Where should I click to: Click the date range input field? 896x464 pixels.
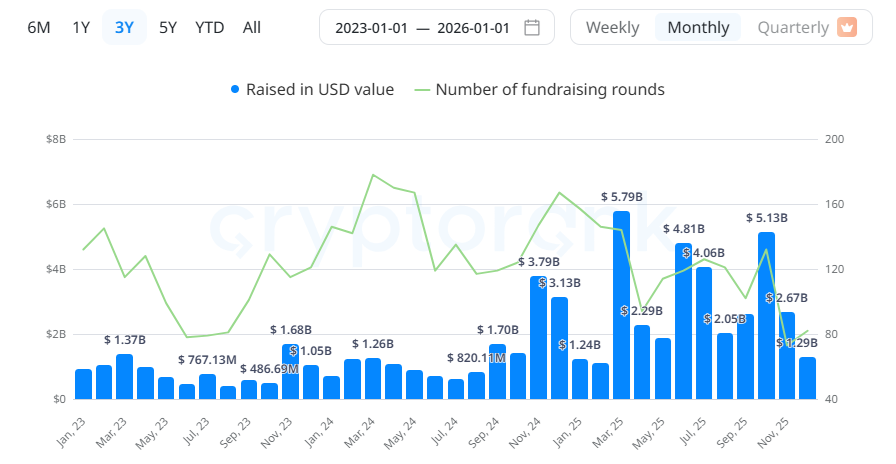tap(424, 27)
